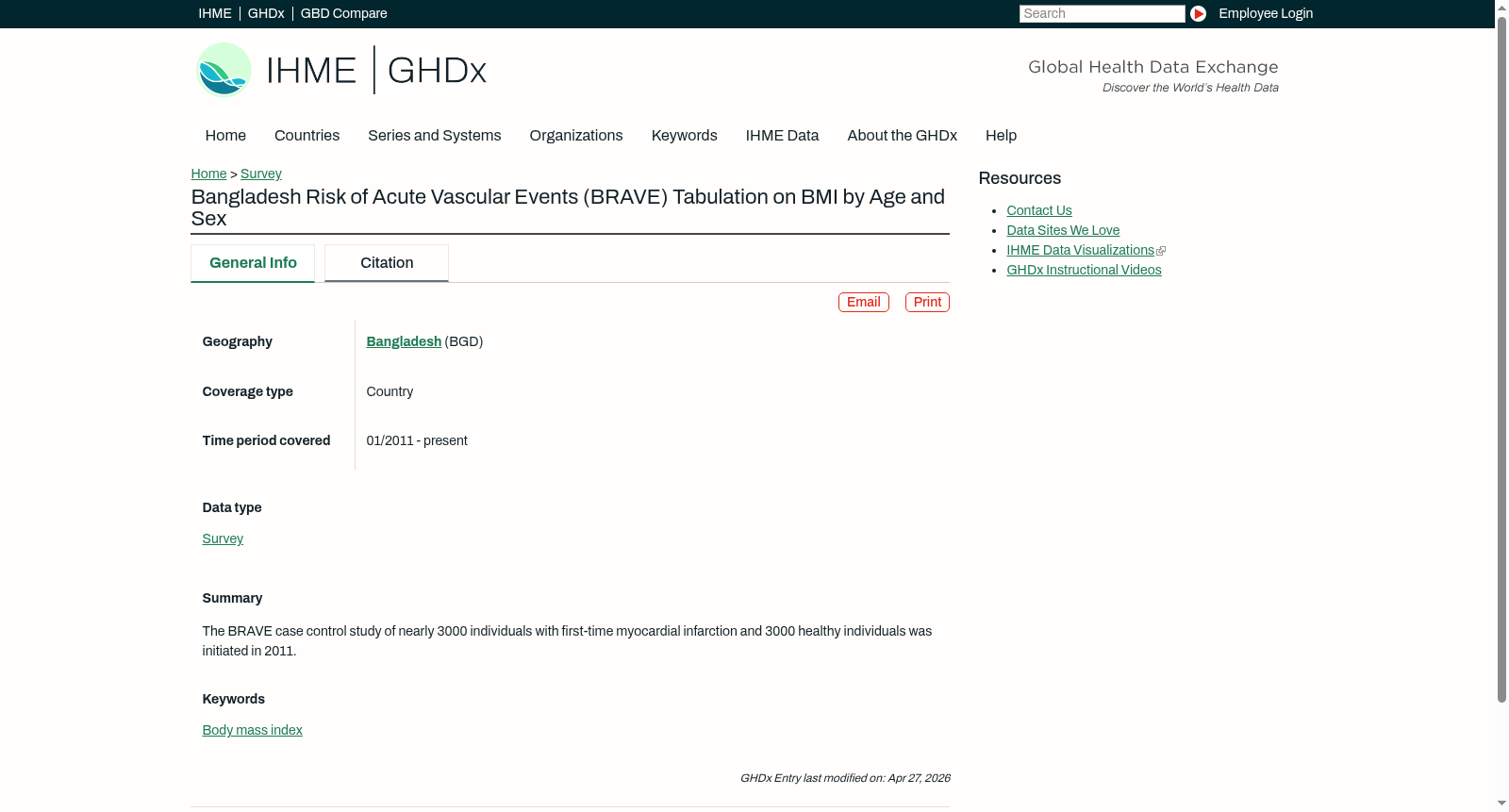
Task: Click the red search submit arrow icon
Action: click(1198, 13)
